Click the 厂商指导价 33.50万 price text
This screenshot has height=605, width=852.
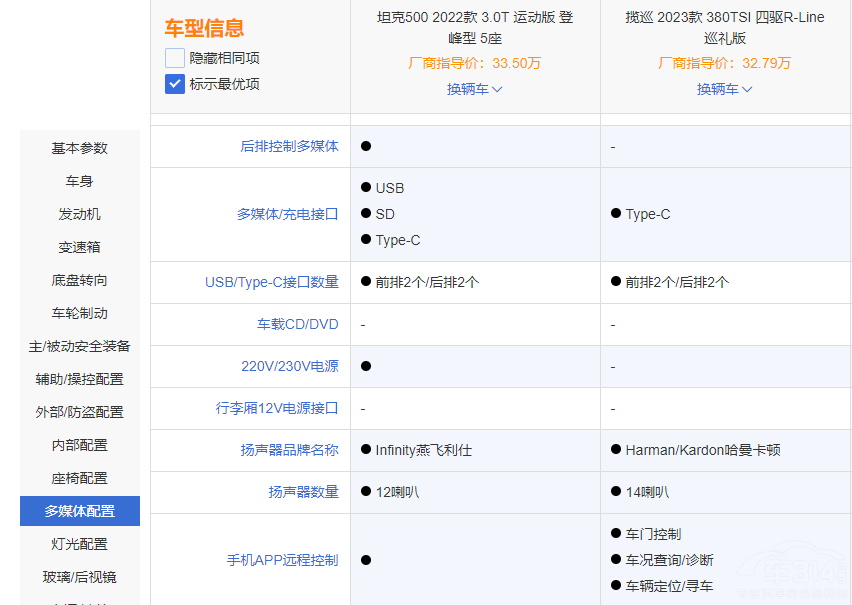475,61
